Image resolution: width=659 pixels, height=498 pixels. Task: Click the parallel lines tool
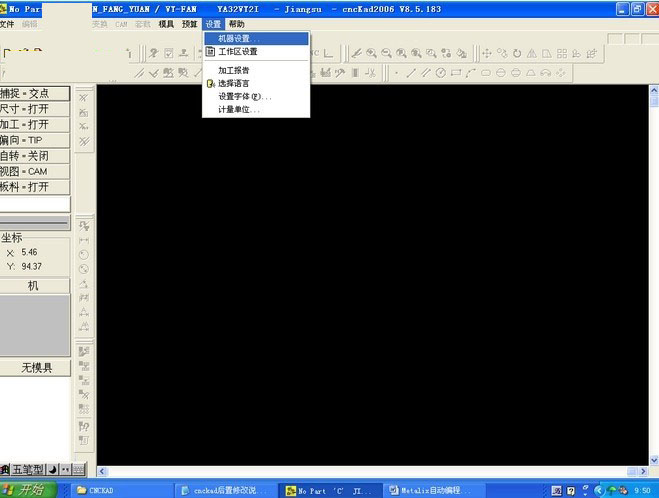pyautogui.click(x=426, y=73)
